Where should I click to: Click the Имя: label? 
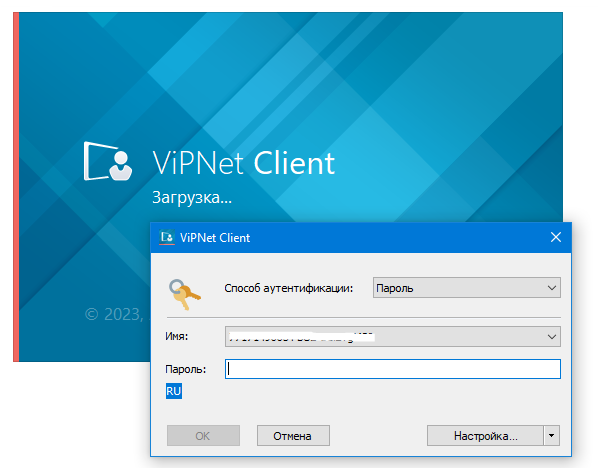coord(177,336)
